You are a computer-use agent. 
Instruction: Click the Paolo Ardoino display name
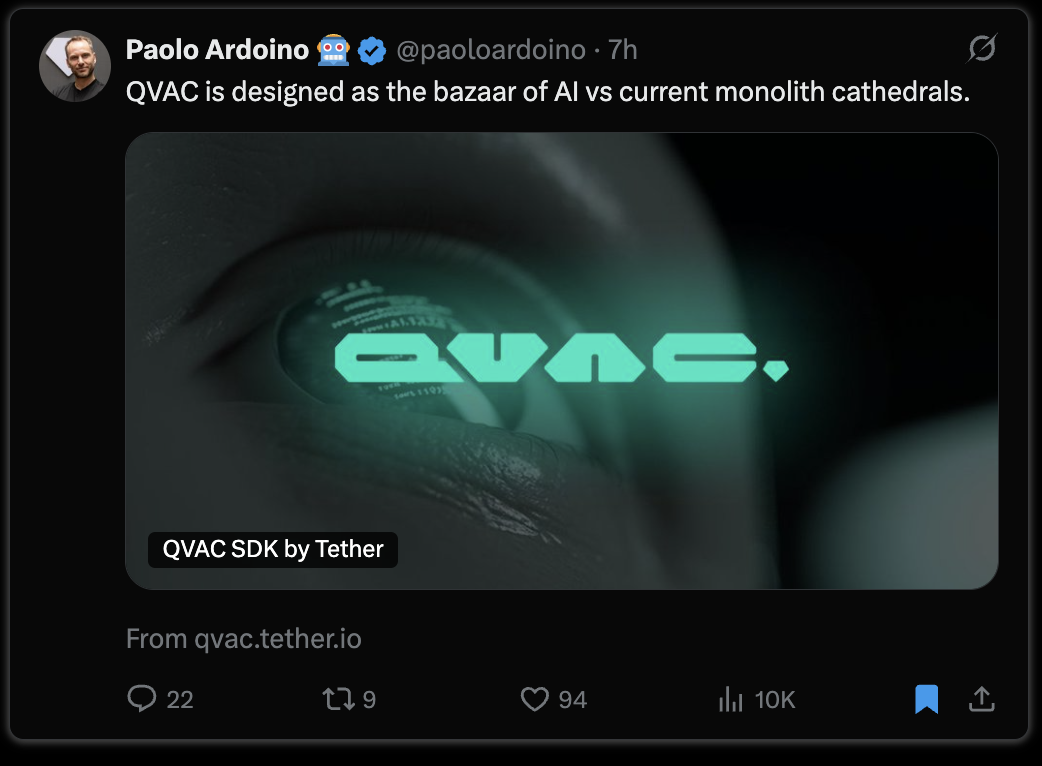point(217,50)
